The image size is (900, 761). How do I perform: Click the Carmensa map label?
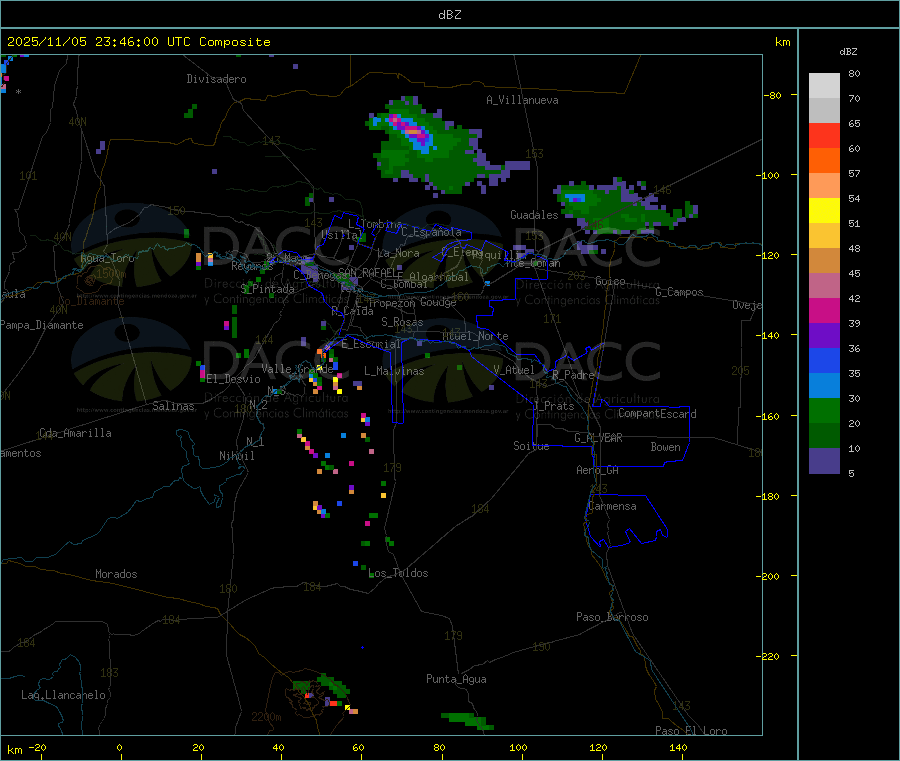(x=612, y=506)
